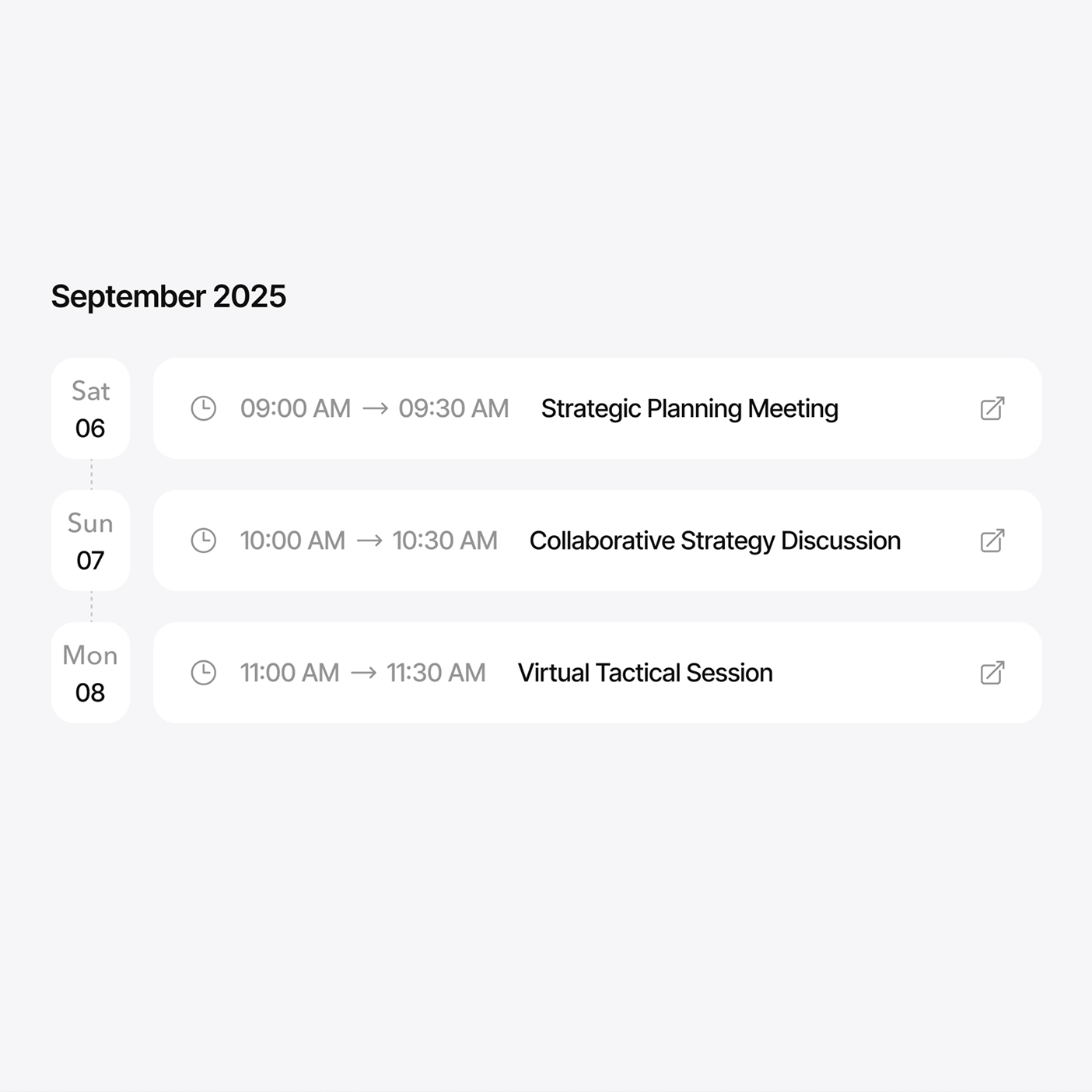
Task: Click the 11:00 AM start time
Action: (289, 673)
